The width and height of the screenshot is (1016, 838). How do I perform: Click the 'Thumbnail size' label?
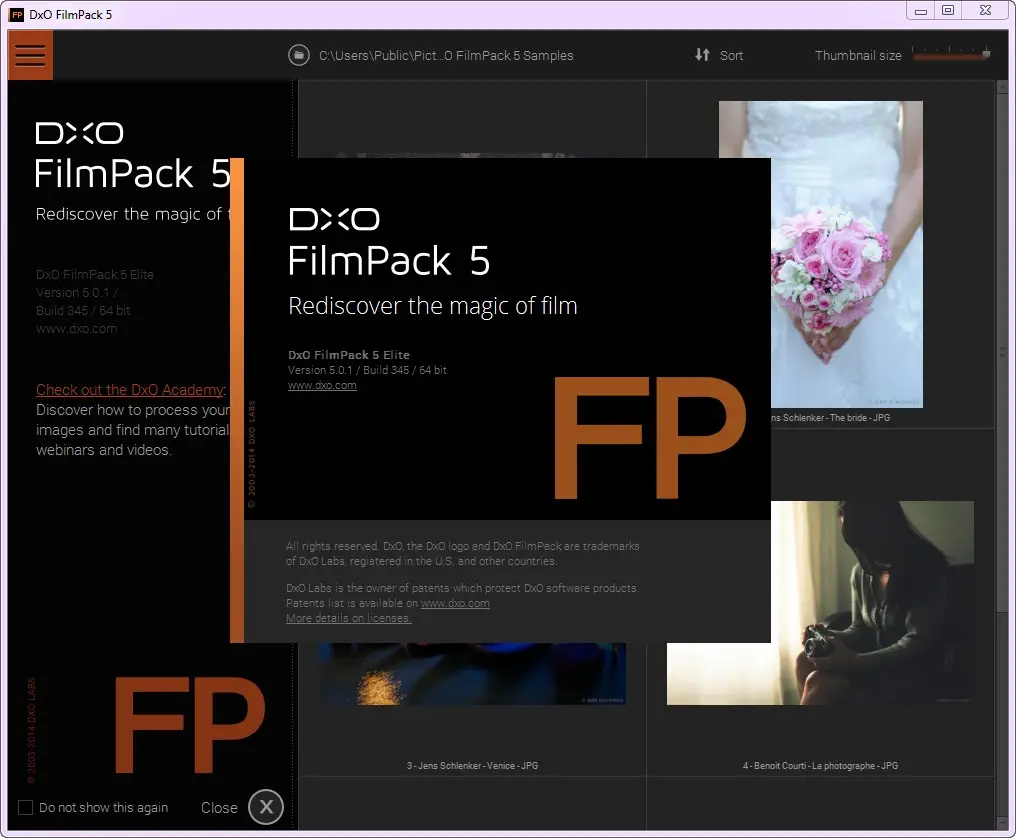coord(858,56)
